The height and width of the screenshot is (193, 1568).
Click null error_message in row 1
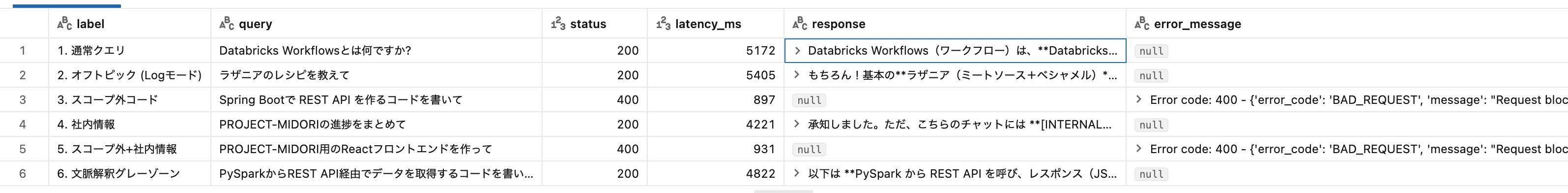coord(1151,51)
